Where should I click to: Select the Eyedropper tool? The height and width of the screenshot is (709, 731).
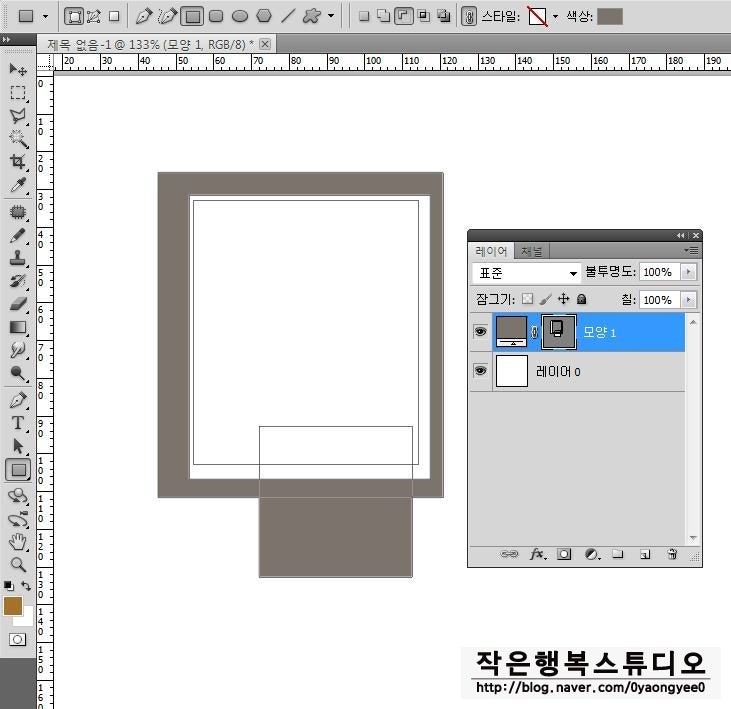18,185
